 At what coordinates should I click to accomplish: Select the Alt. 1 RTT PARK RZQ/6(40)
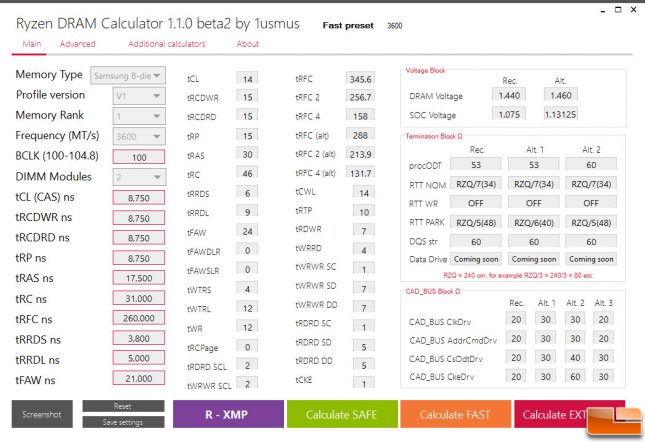pyautogui.click(x=534, y=222)
